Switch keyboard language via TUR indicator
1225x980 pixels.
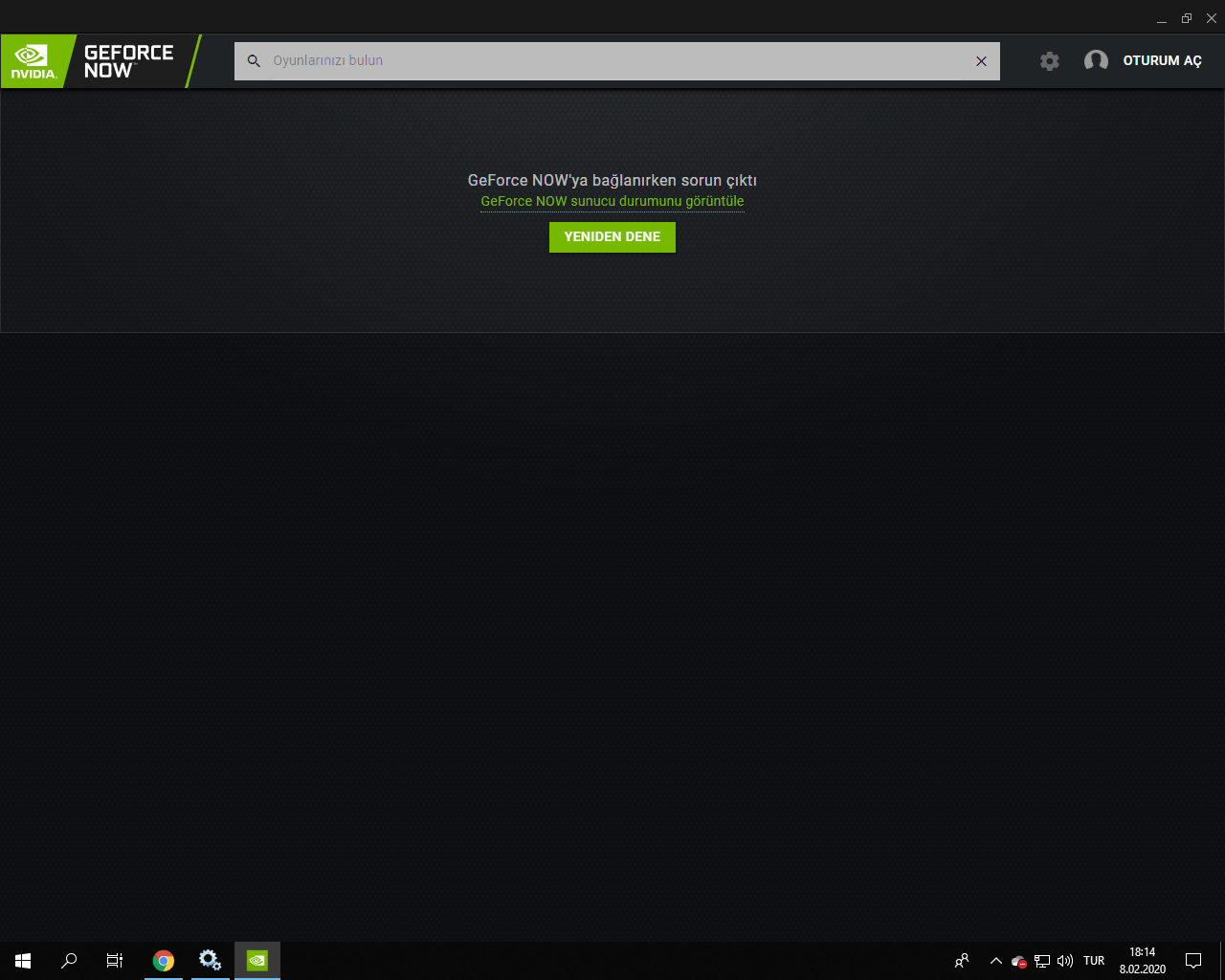tap(1093, 960)
